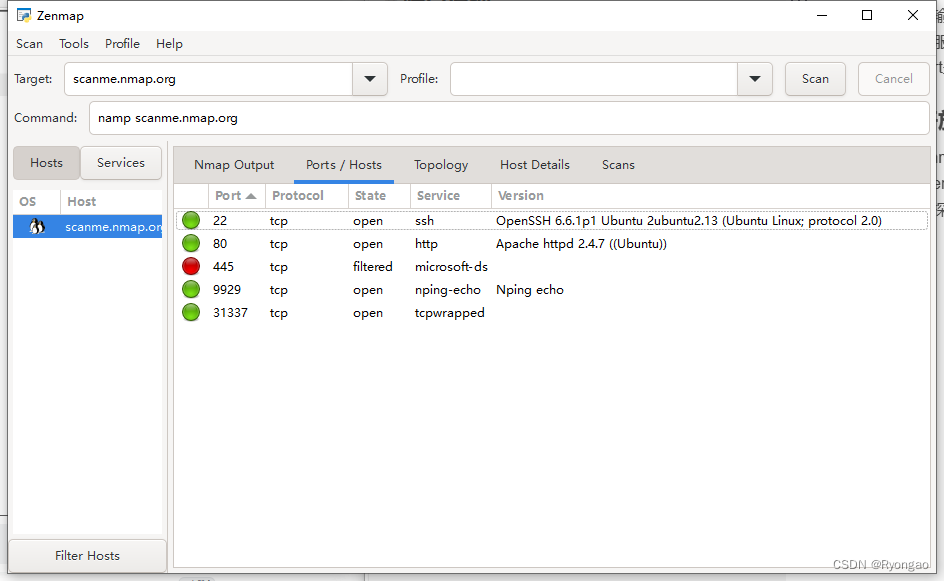Sort by the Port column header
944x581 pixels.
click(x=237, y=196)
